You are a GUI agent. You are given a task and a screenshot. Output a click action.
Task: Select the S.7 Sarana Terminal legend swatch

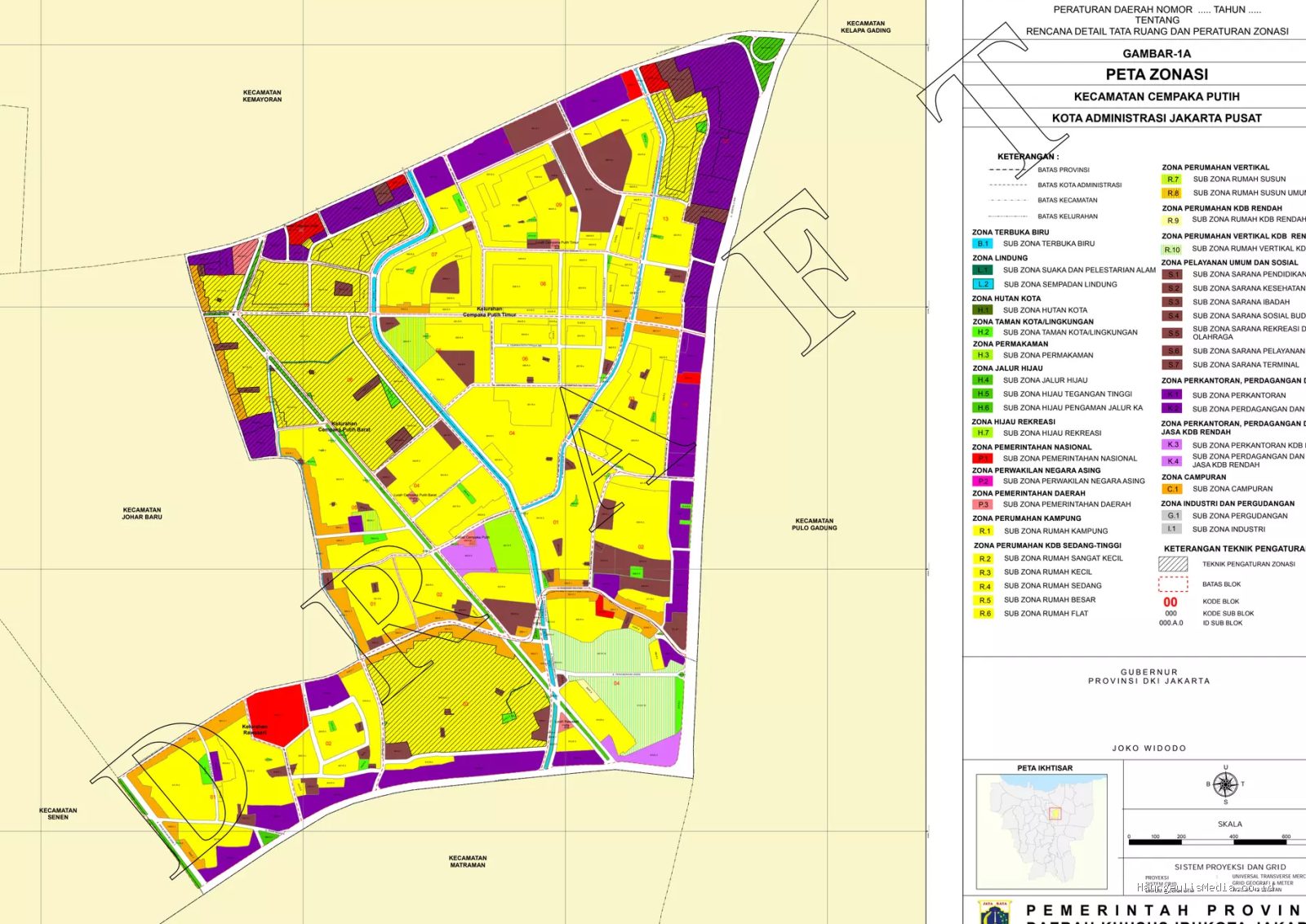coord(1173,365)
